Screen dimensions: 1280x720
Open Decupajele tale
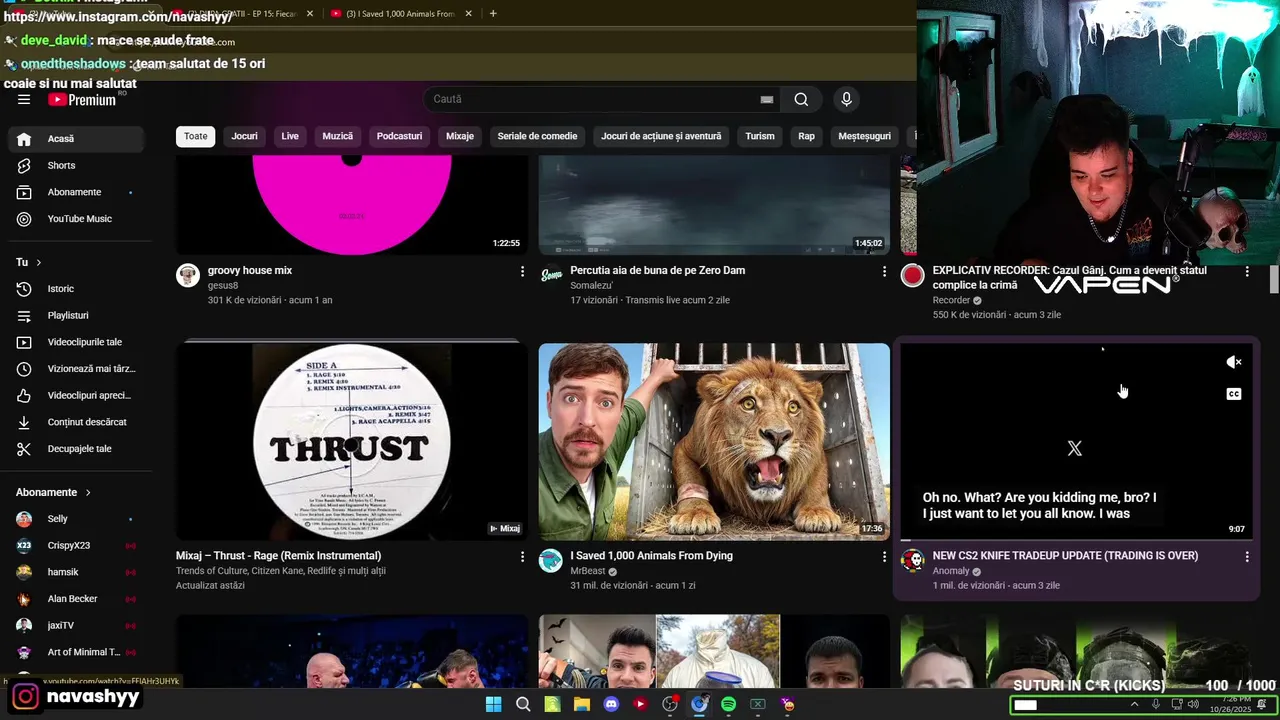[x=76, y=449]
